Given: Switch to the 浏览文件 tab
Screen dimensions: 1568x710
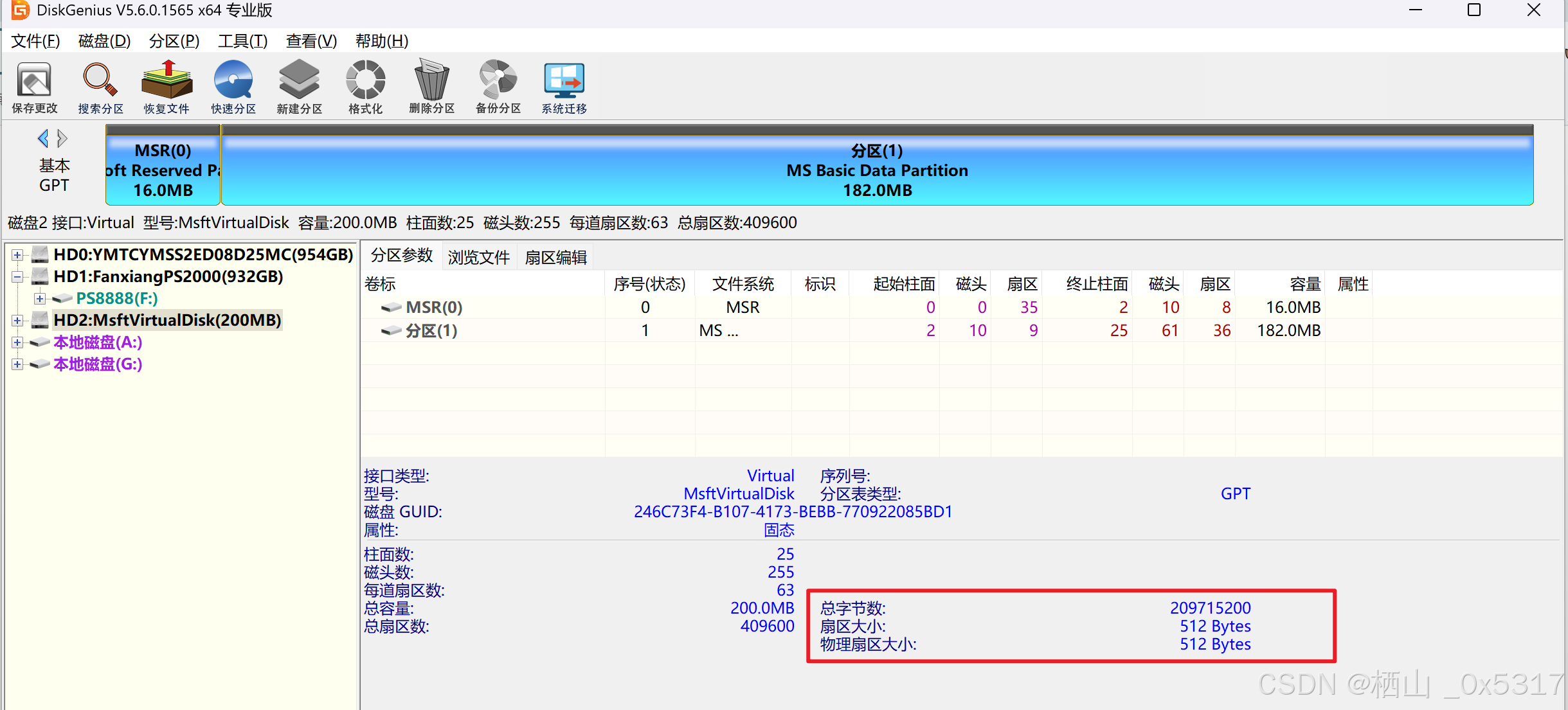Looking at the screenshot, I should pos(478,257).
